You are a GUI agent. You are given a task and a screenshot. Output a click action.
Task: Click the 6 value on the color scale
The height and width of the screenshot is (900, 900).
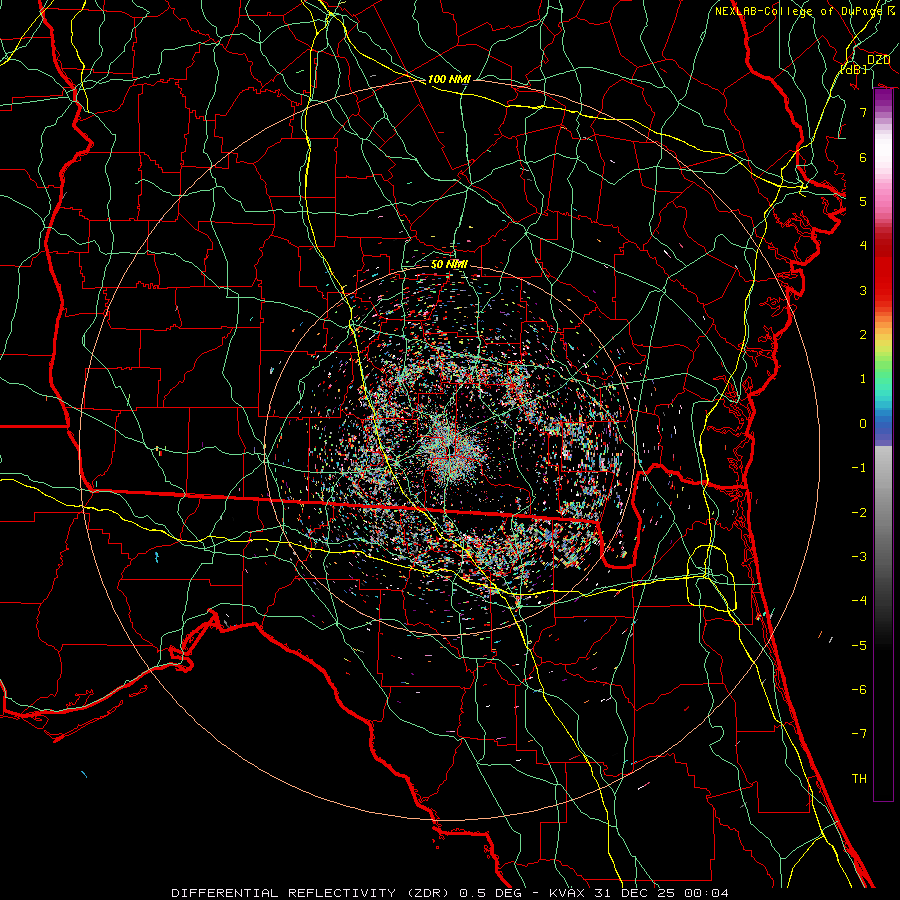coord(863,157)
